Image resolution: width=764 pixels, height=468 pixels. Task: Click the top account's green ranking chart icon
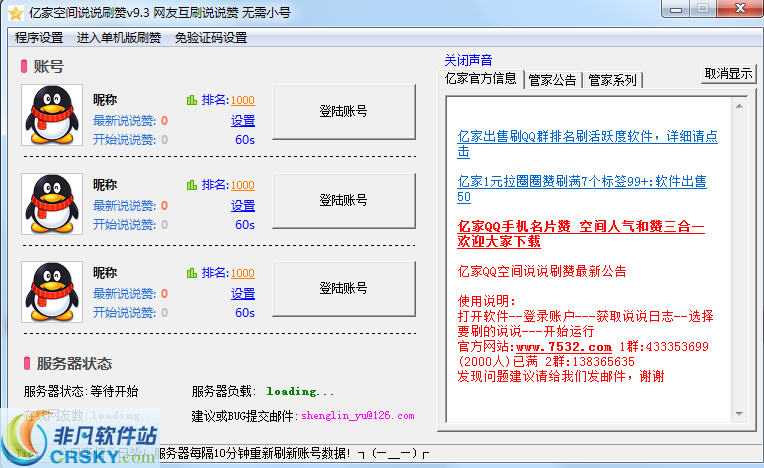tap(192, 100)
